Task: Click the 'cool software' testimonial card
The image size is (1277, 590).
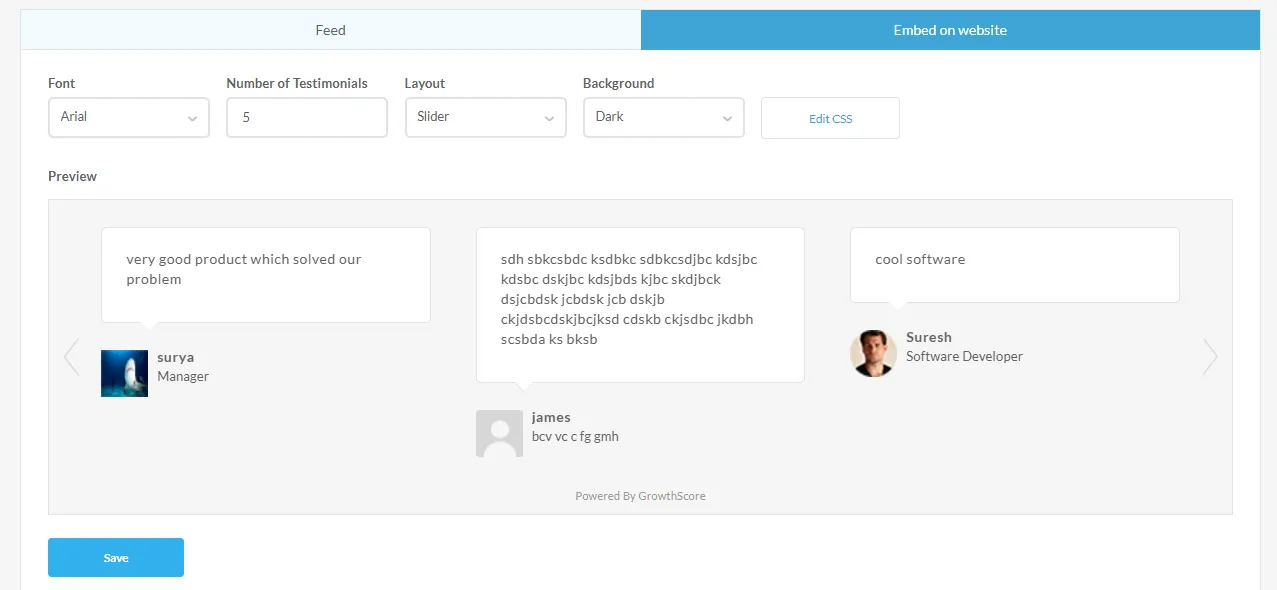Action: (x=1015, y=265)
